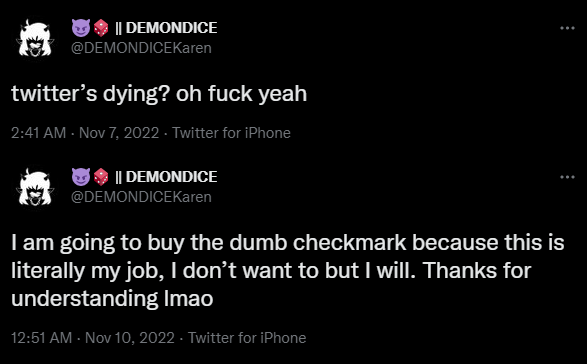
Task: Click Twitter for iPhone on second tweet
Action: pos(247,338)
